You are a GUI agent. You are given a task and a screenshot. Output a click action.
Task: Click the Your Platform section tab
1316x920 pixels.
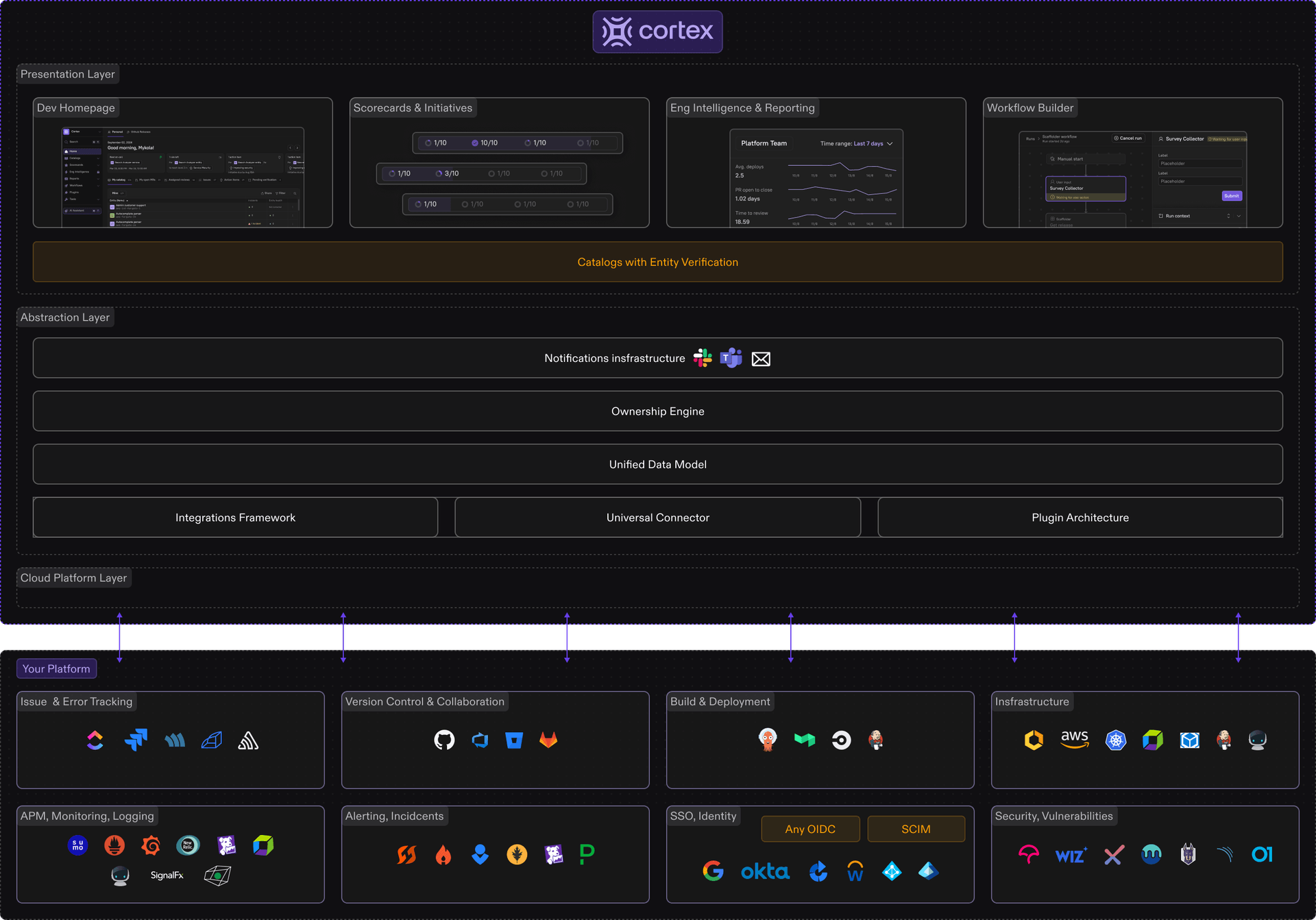click(x=56, y=668)
